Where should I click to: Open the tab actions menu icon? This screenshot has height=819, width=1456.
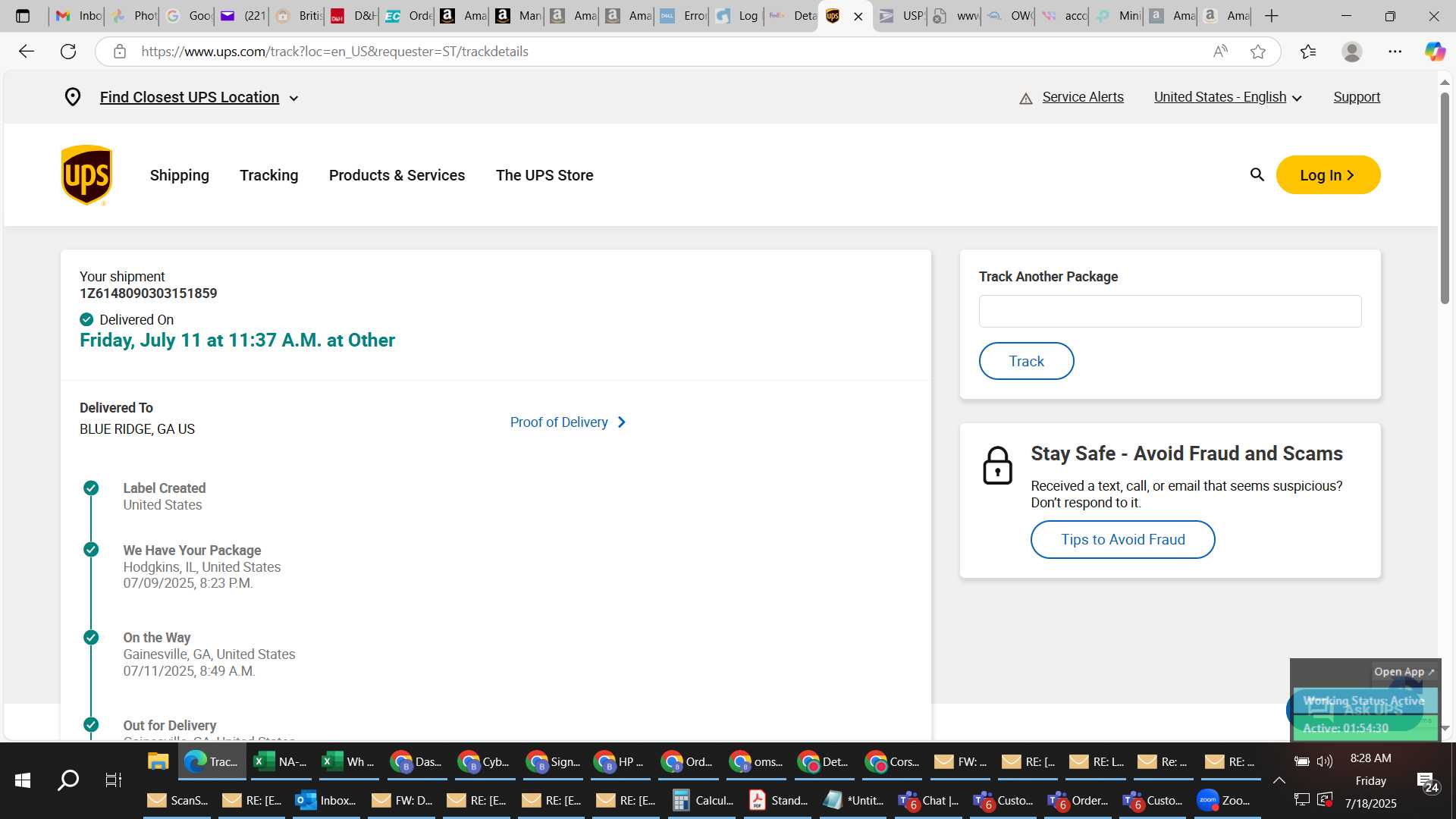click(23, 16)
